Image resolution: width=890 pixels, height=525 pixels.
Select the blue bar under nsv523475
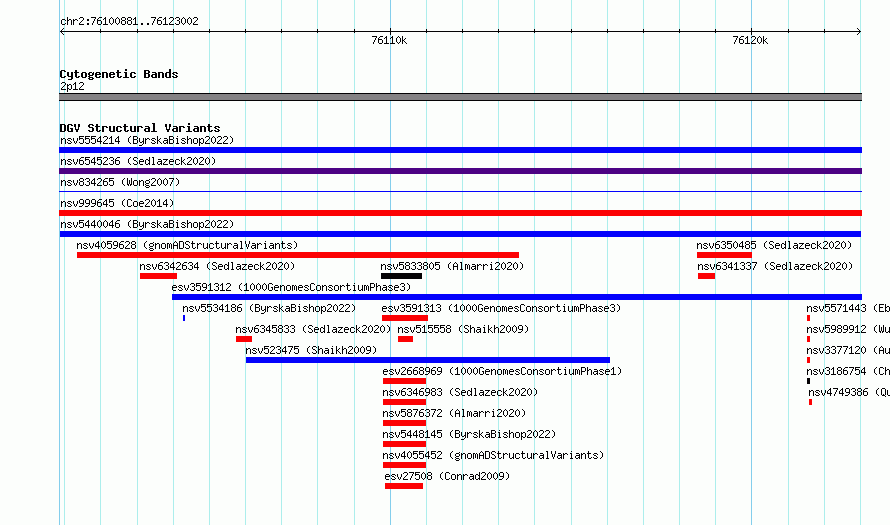[428, 360]
